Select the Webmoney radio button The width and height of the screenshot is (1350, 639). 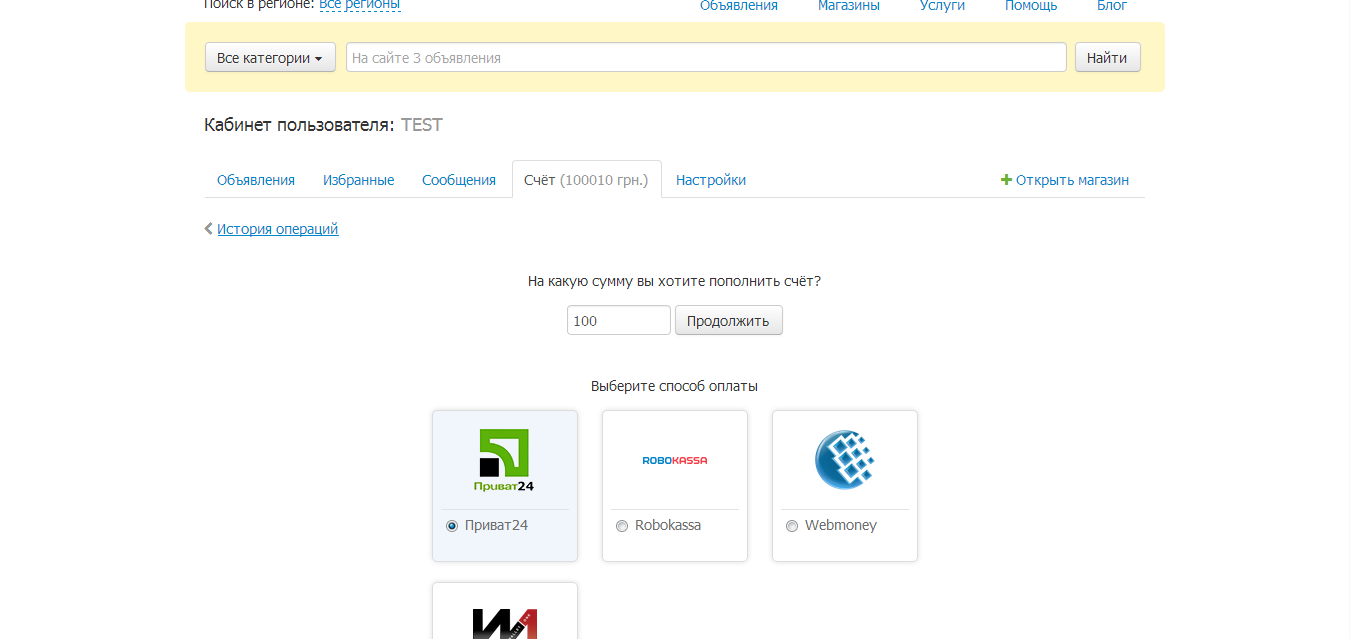pos(792,526)
